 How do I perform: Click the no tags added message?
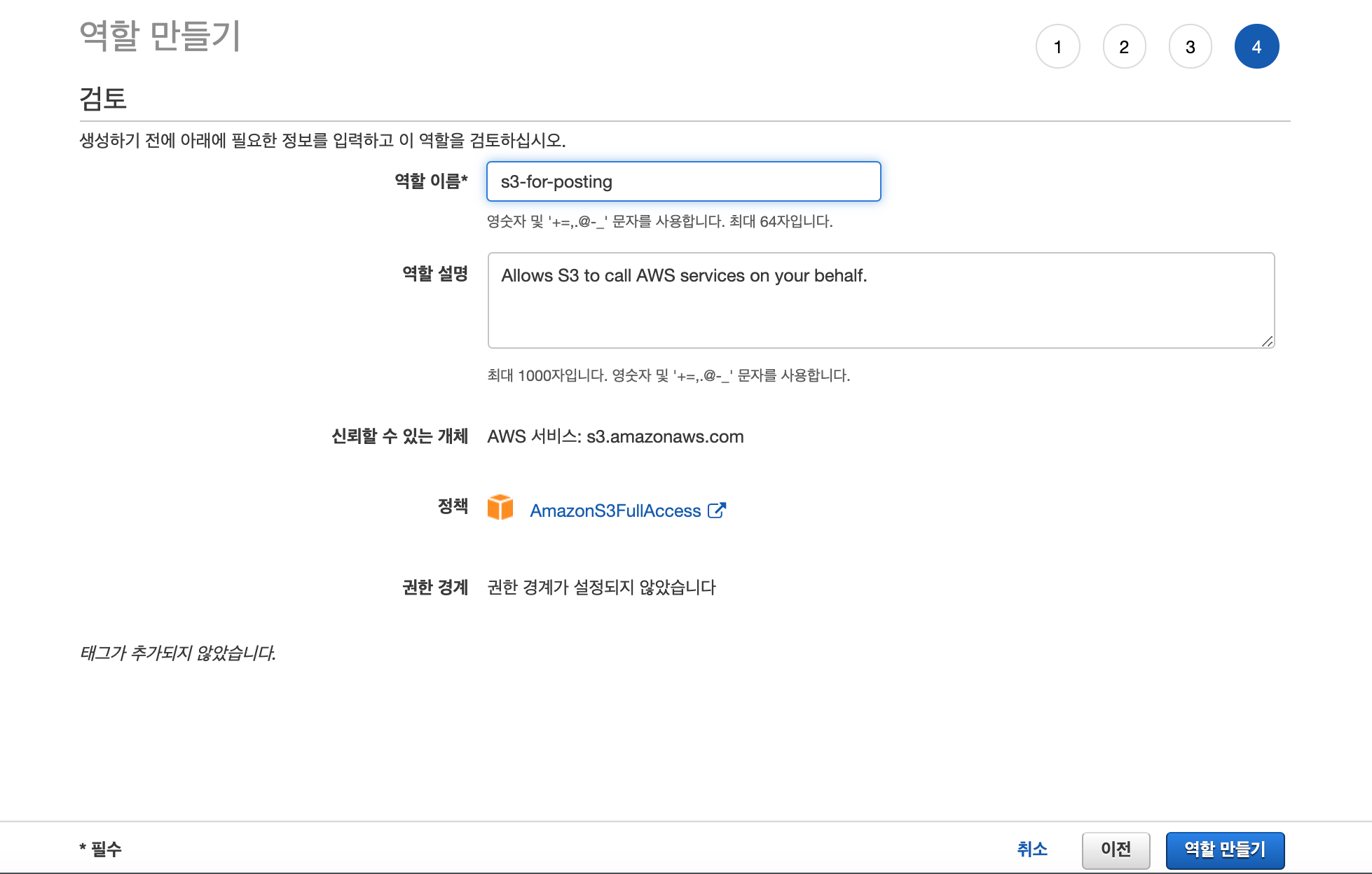pyautogui.click(x=177, y=653)
